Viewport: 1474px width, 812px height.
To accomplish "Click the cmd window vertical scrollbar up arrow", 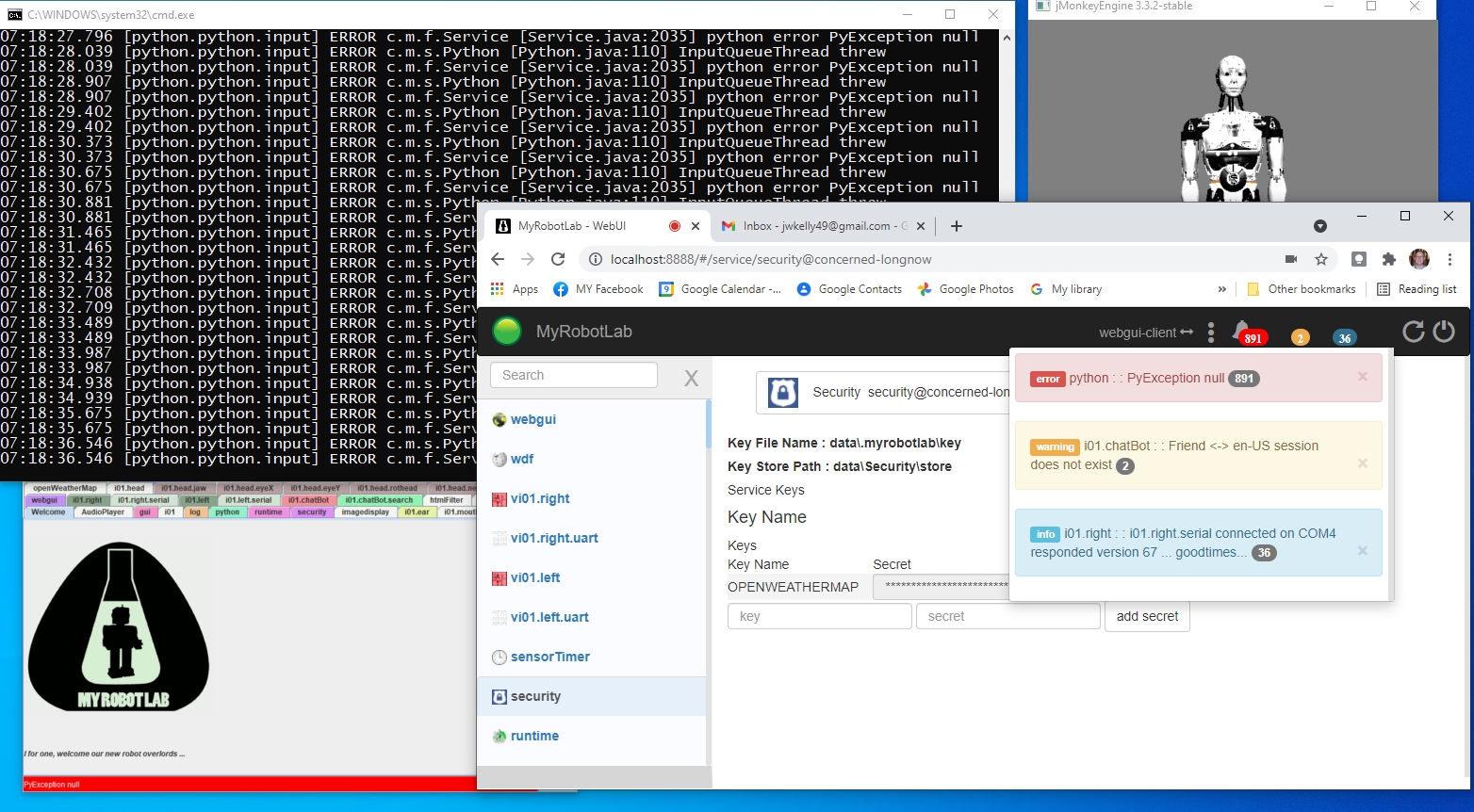I will coord(1007,38).
